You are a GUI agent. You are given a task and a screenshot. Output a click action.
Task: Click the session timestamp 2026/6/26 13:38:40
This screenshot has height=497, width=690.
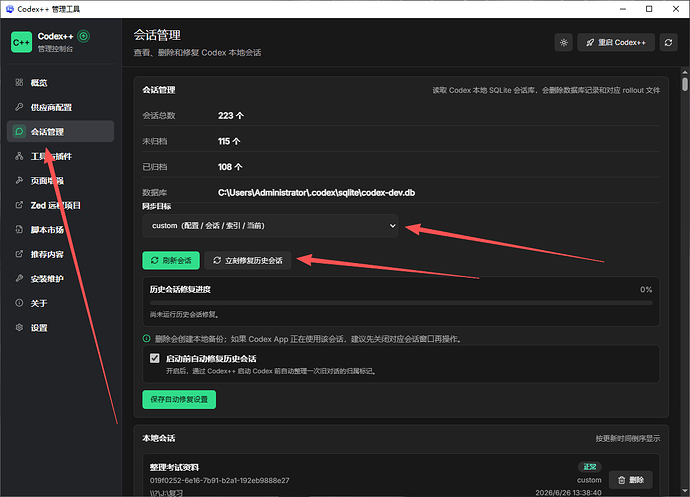[x=568, y=493]
